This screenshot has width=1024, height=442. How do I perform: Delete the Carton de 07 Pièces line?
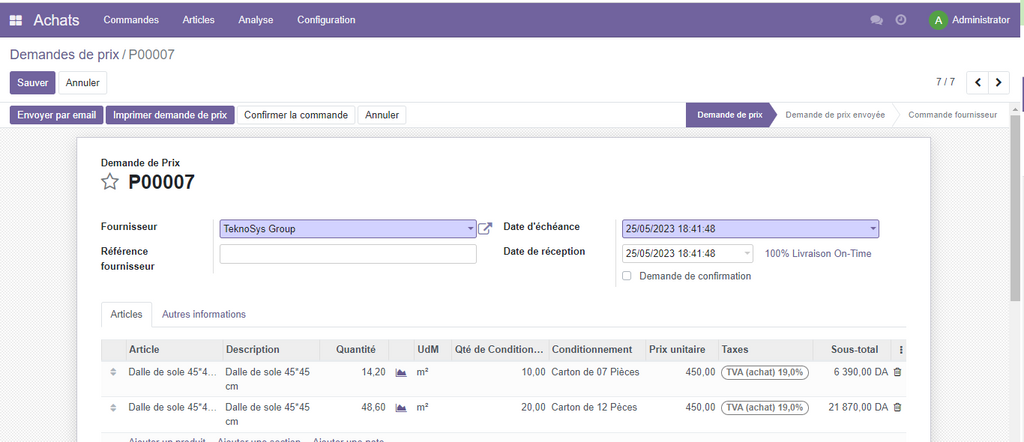(897, 372)
